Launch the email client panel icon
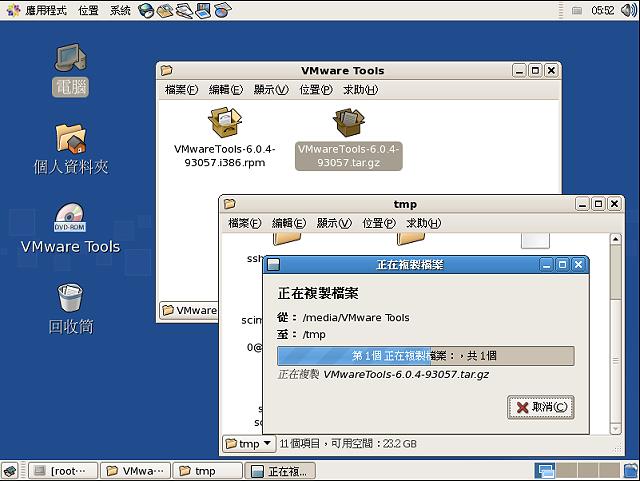 [165, 10]
